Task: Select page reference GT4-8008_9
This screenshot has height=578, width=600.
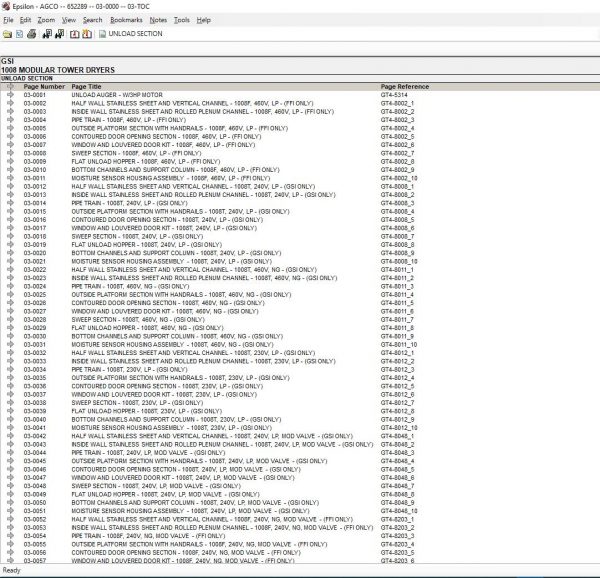Action: [x=397, y=253]
